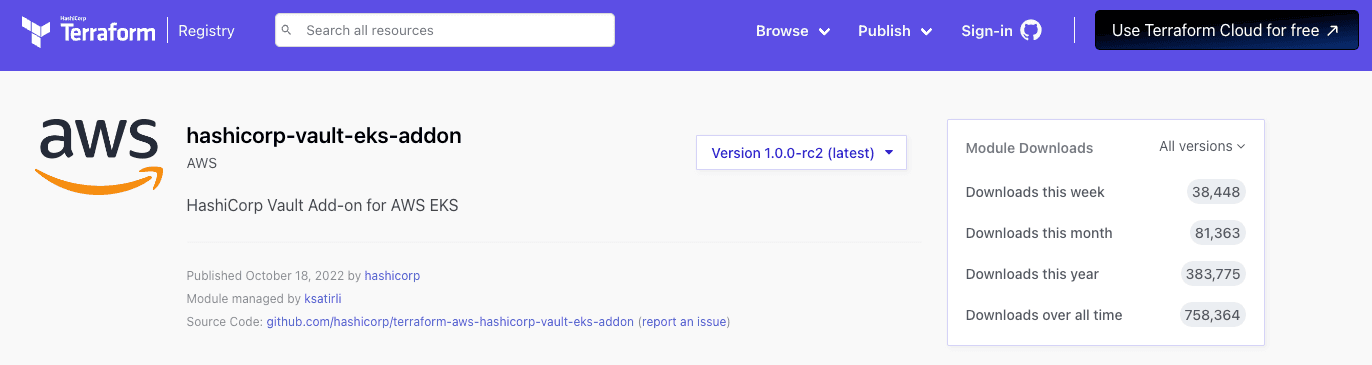Click the Terraform logo icon
1372x365 pixels.
pos(36,31)
